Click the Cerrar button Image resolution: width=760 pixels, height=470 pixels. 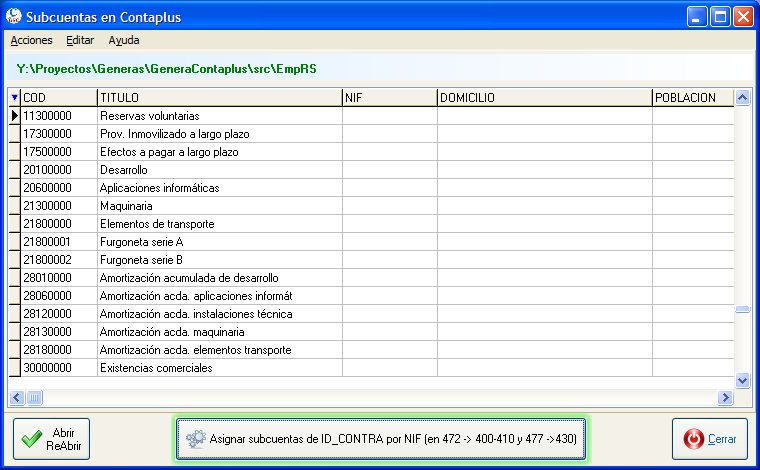(710, 439)
